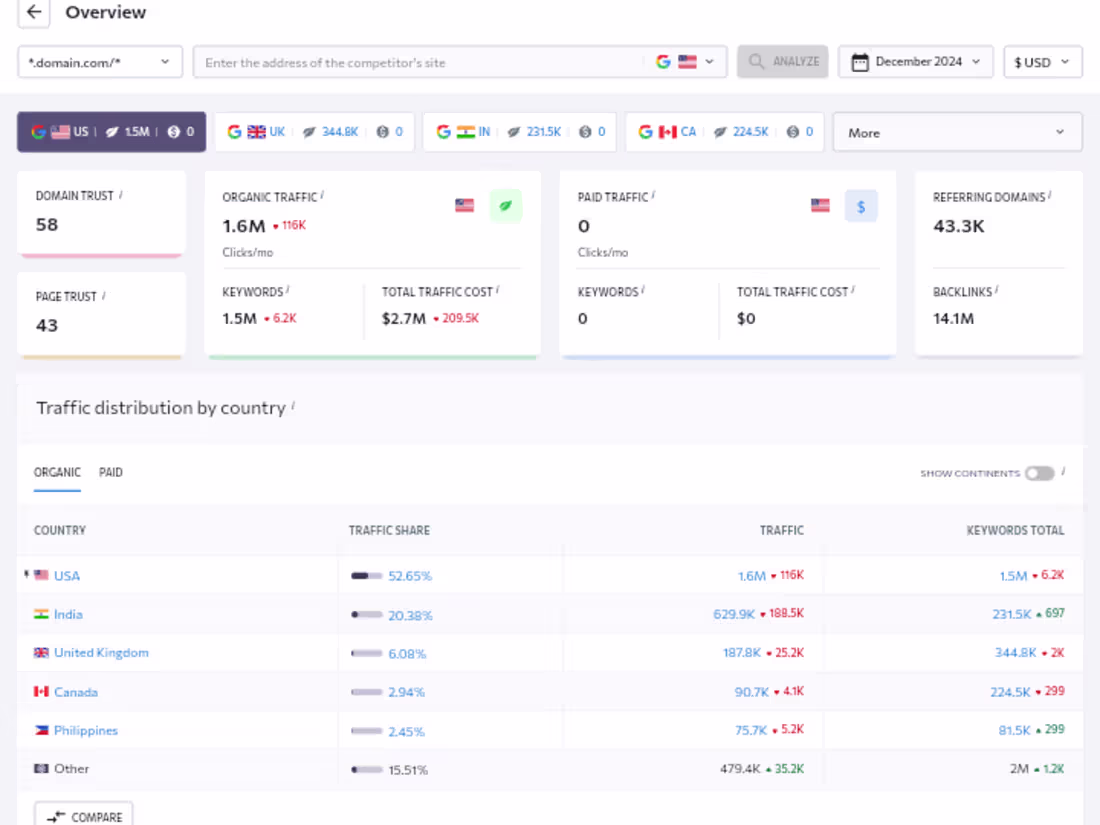This screenshot has height=825, width=1100.
Task: Click the info icon beside Traffic distribution heading
Action: (293, 406)
